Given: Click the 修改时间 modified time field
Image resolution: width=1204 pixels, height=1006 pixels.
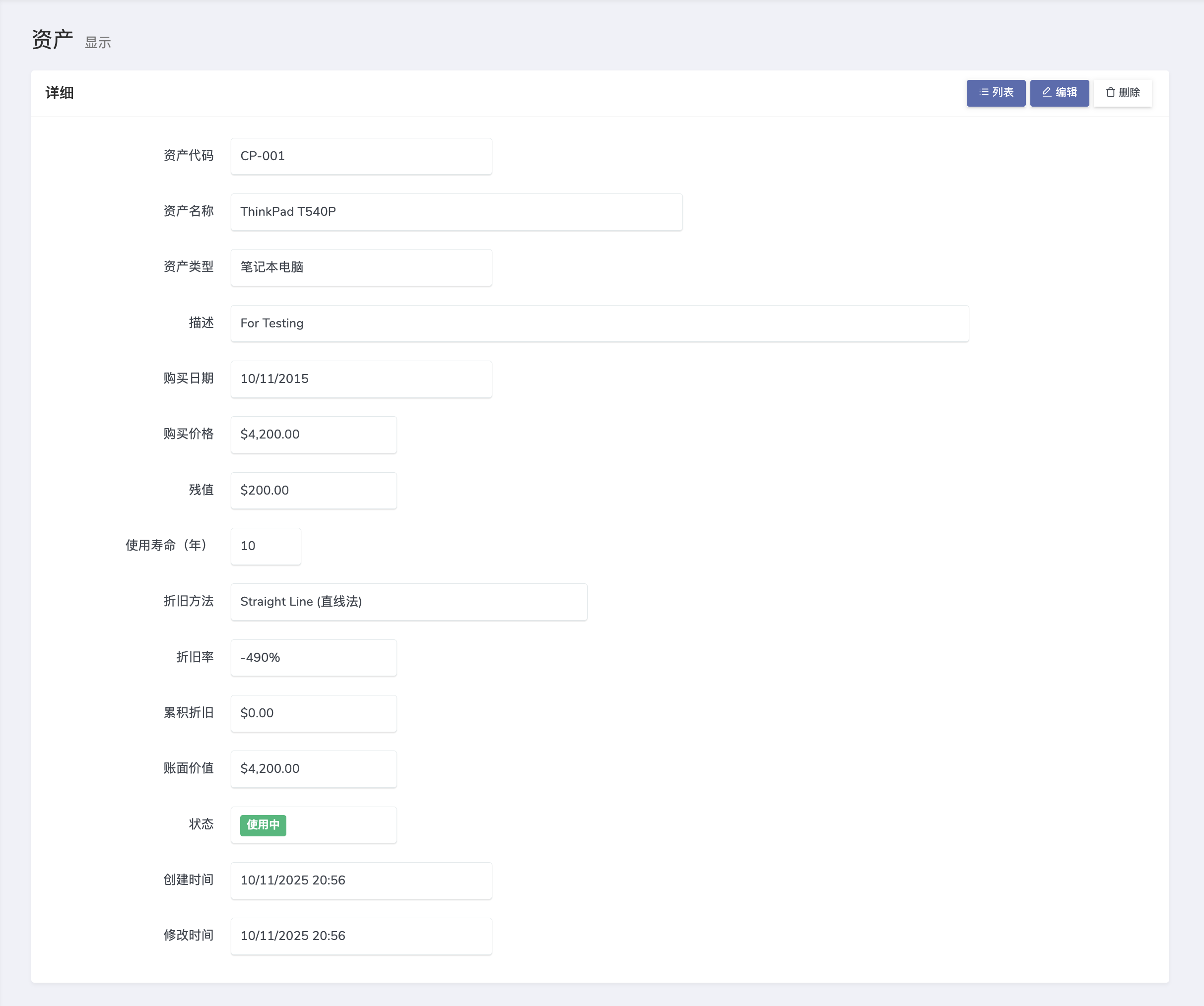Looking at the screenshot, I should point(361,936).
